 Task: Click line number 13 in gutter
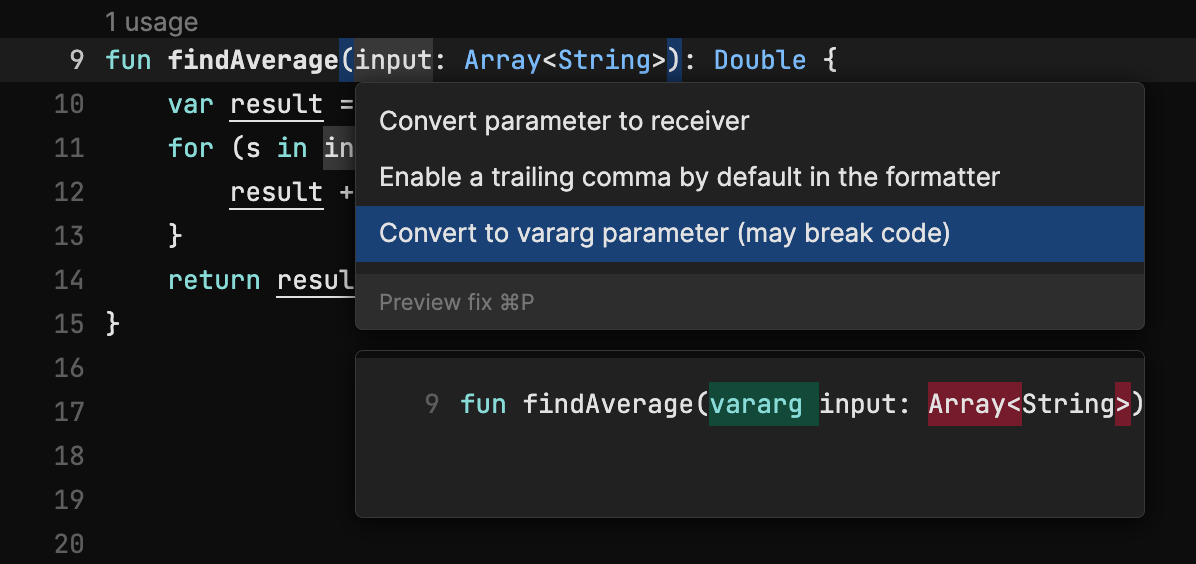(69, 236)
